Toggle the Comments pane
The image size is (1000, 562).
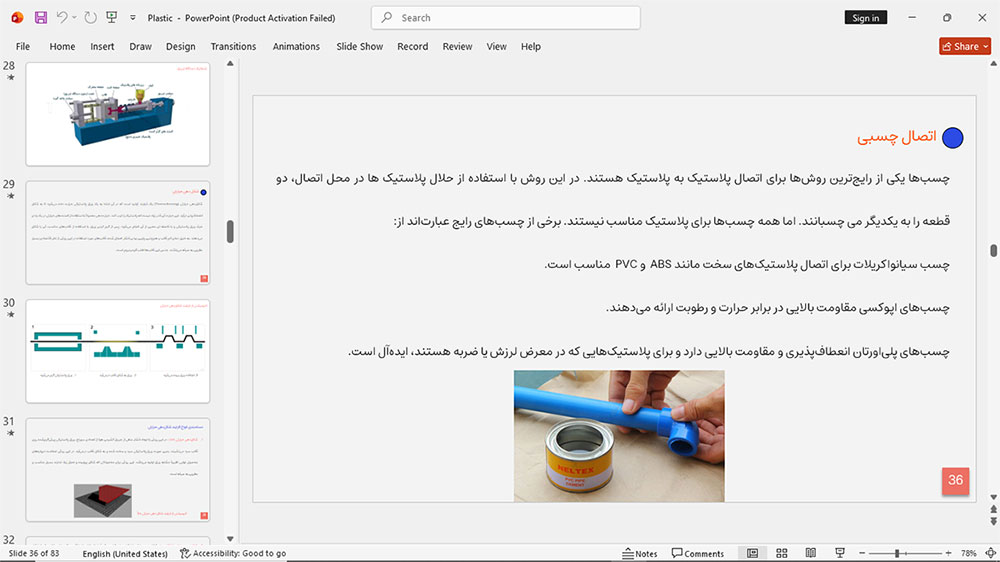[x=698, y=553]
